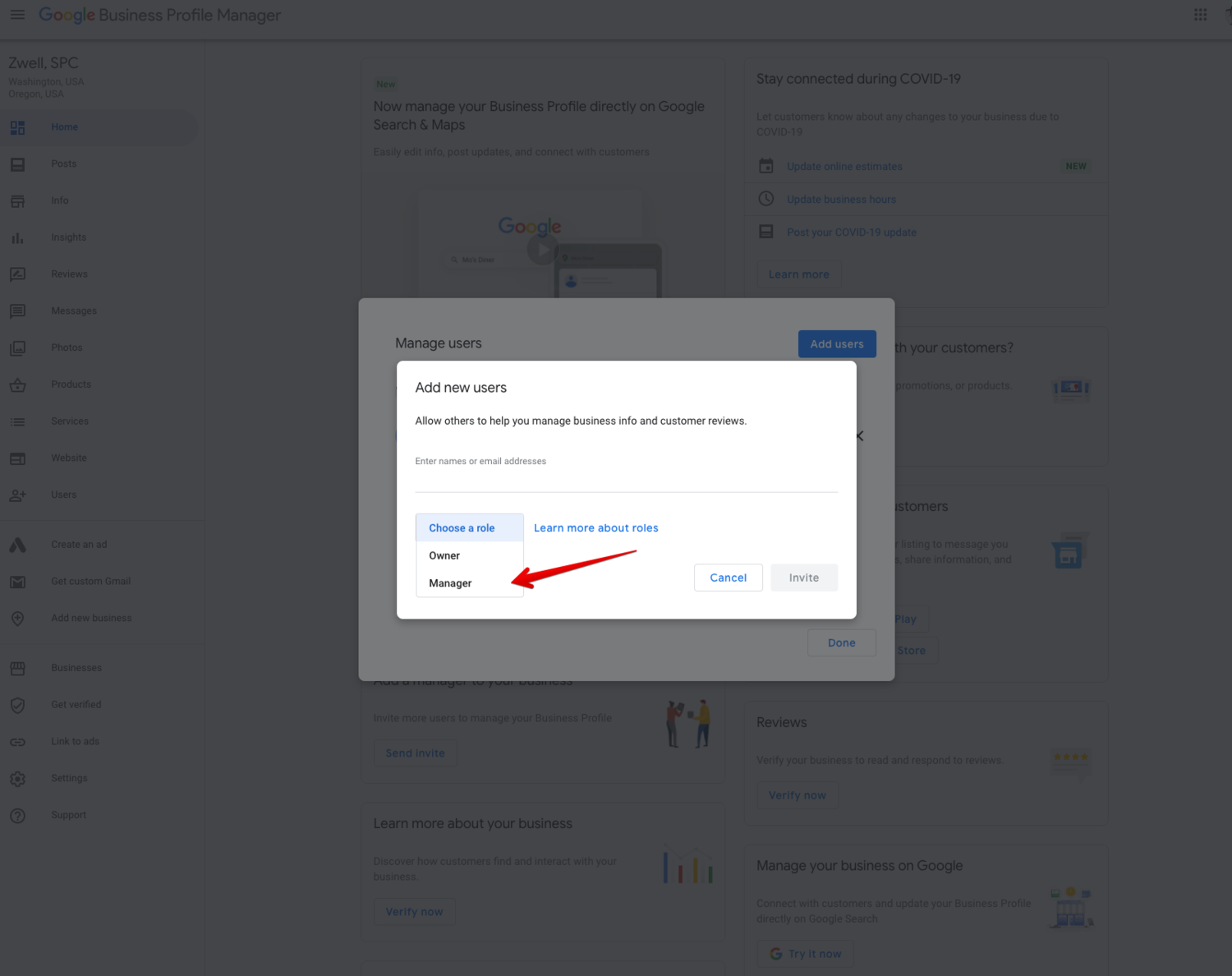The image size is (1232, 976).
Task: Click the Services list icon
Action: (17, 421)
